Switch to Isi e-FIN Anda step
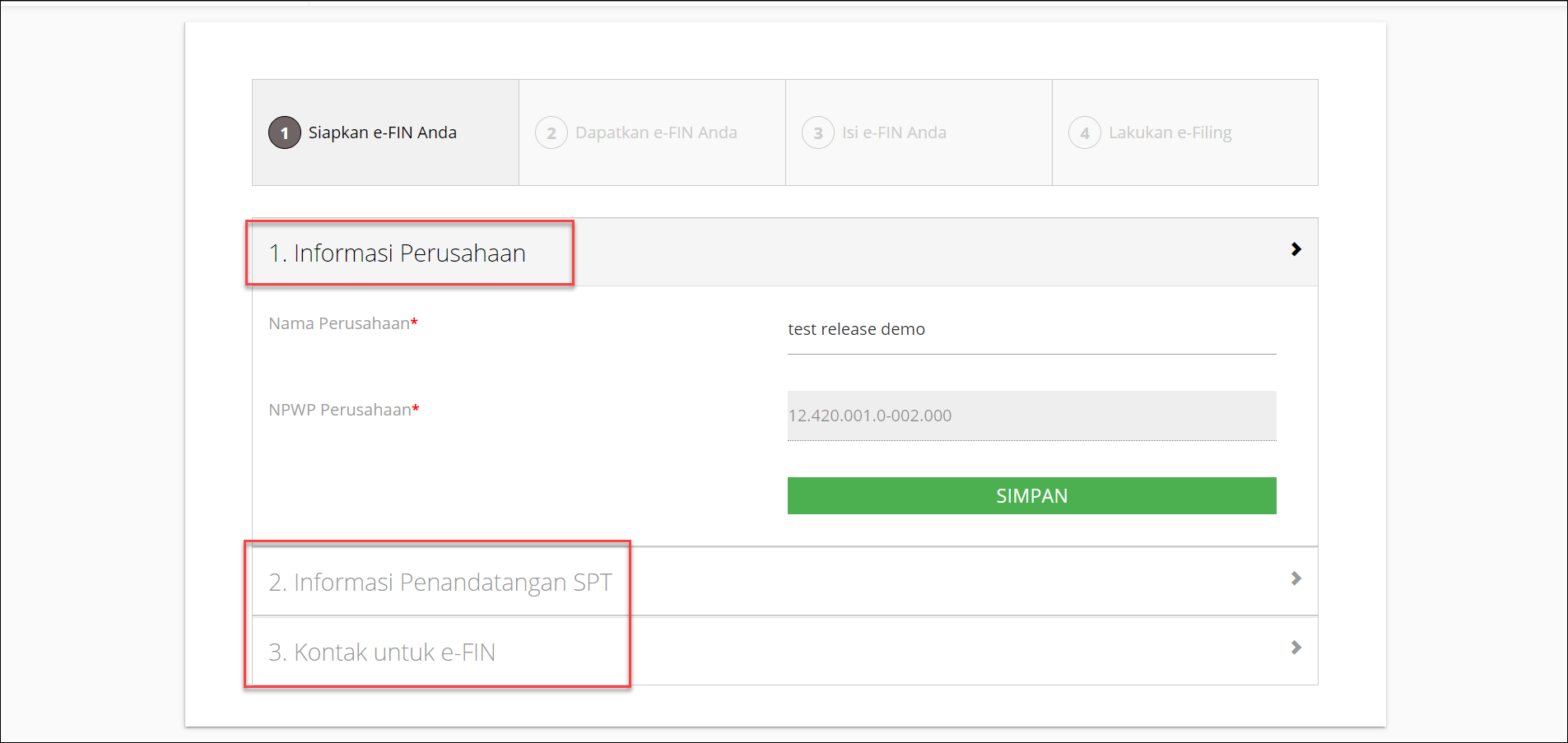The image size is (1568, 743). pyautogui.click(x=894, y=132)
